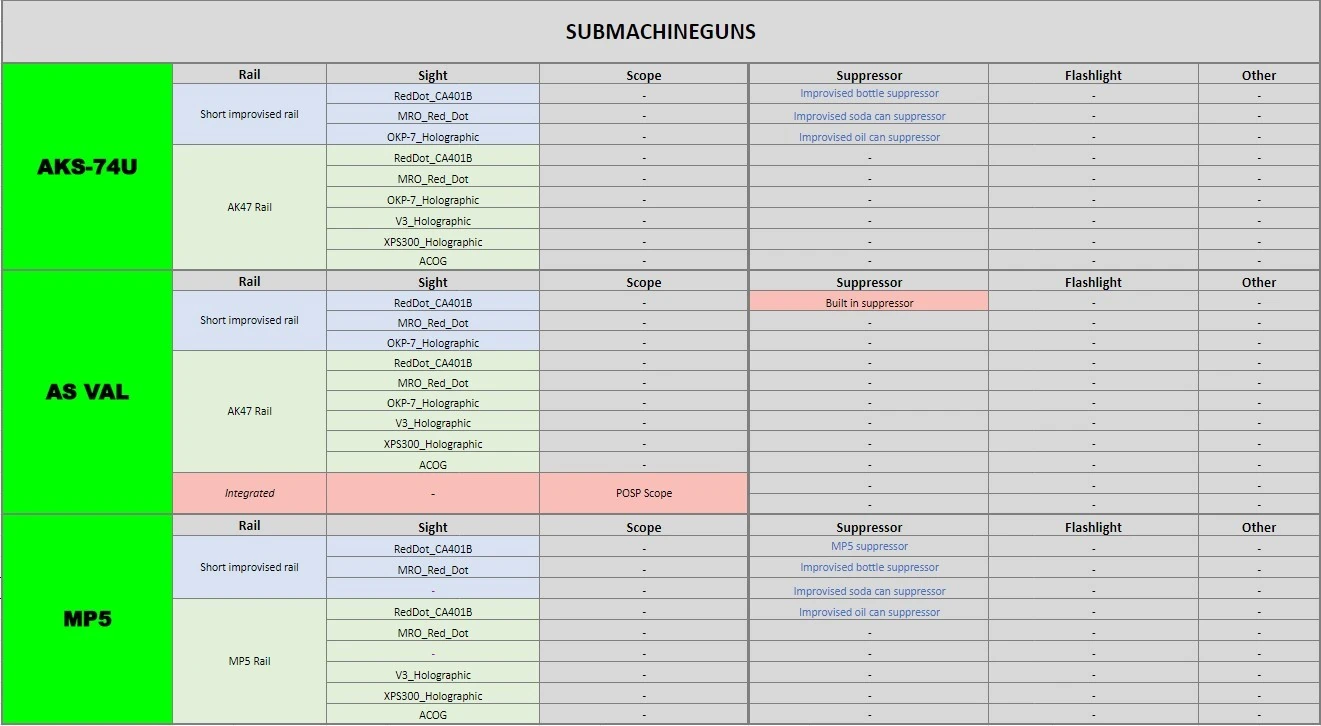Select the Suppressor column header in AKS-74U section

(869, 75)
